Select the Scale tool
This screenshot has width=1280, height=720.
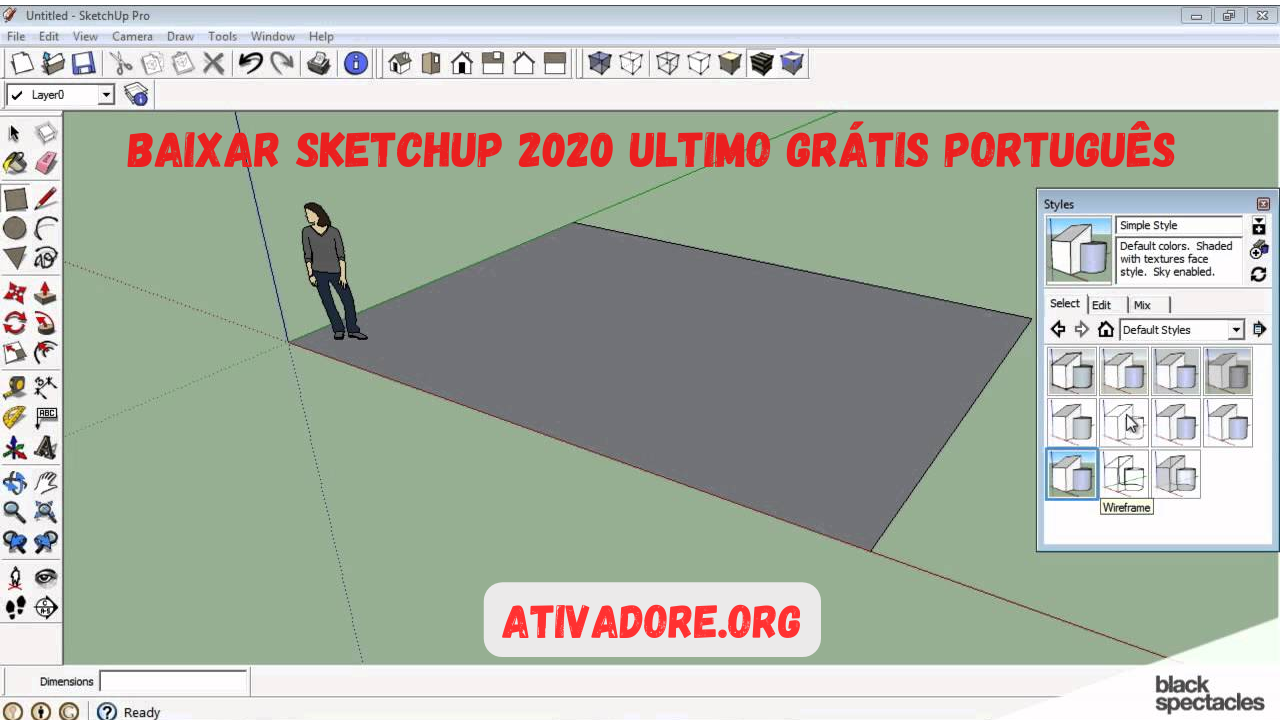coord(15,353)
